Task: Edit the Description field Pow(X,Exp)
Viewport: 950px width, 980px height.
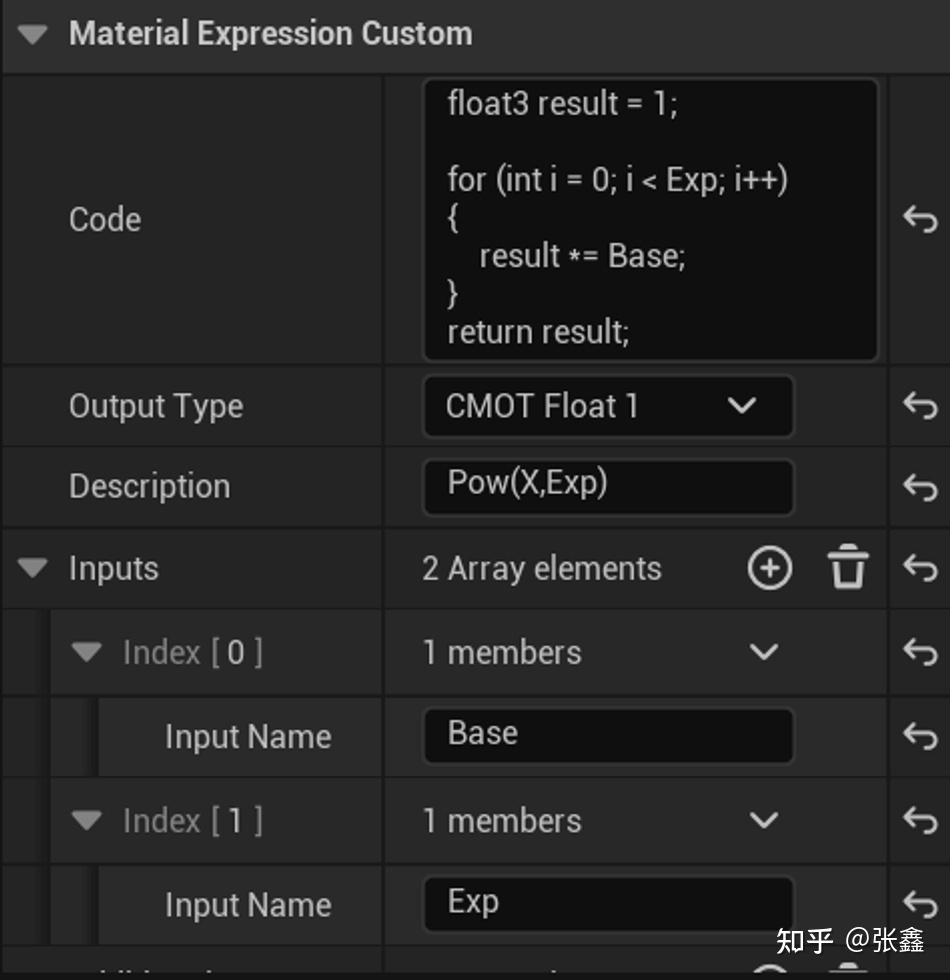Action: (x=607, y=486)
